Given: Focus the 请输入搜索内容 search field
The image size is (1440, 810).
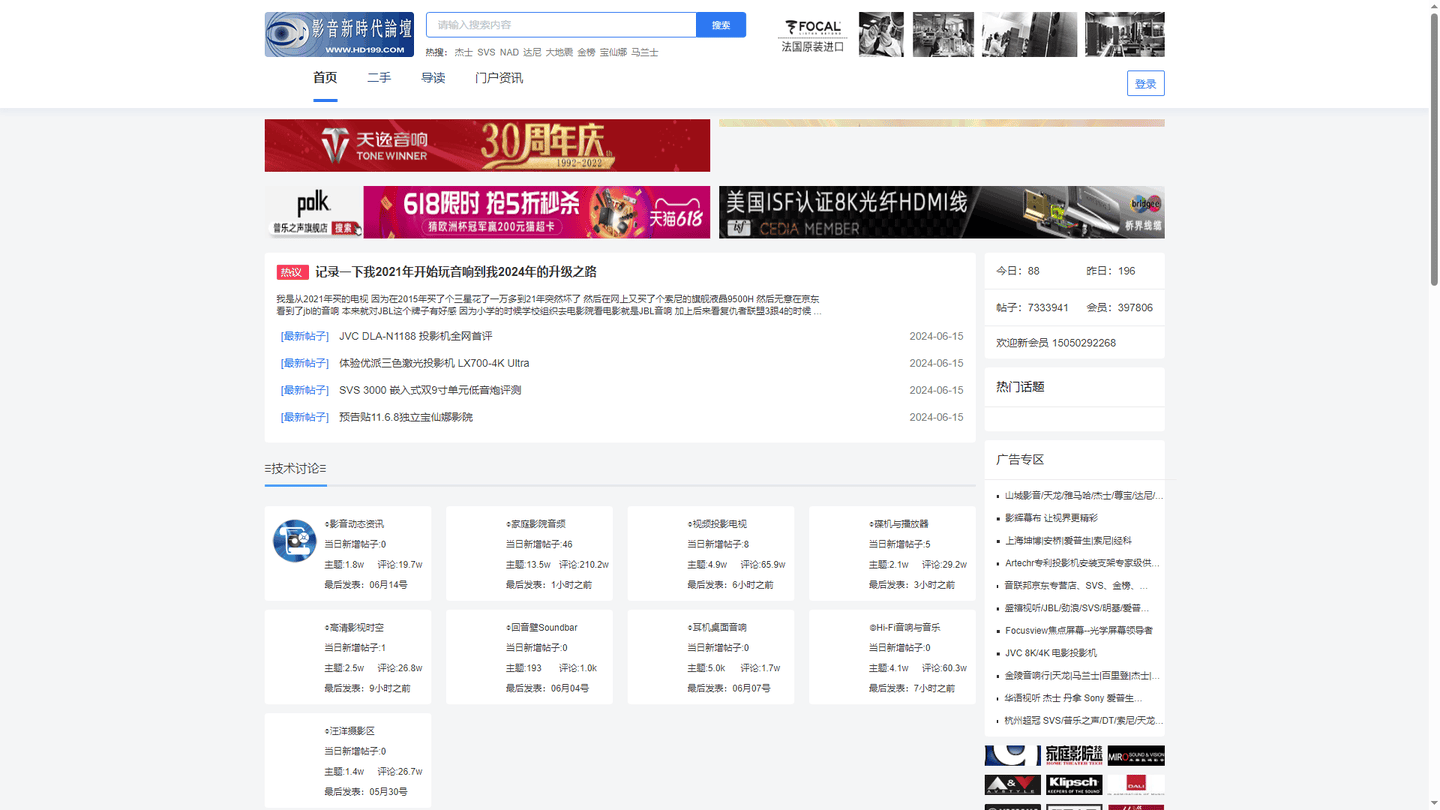Looking at the screenshot, I should click(561, 25).
